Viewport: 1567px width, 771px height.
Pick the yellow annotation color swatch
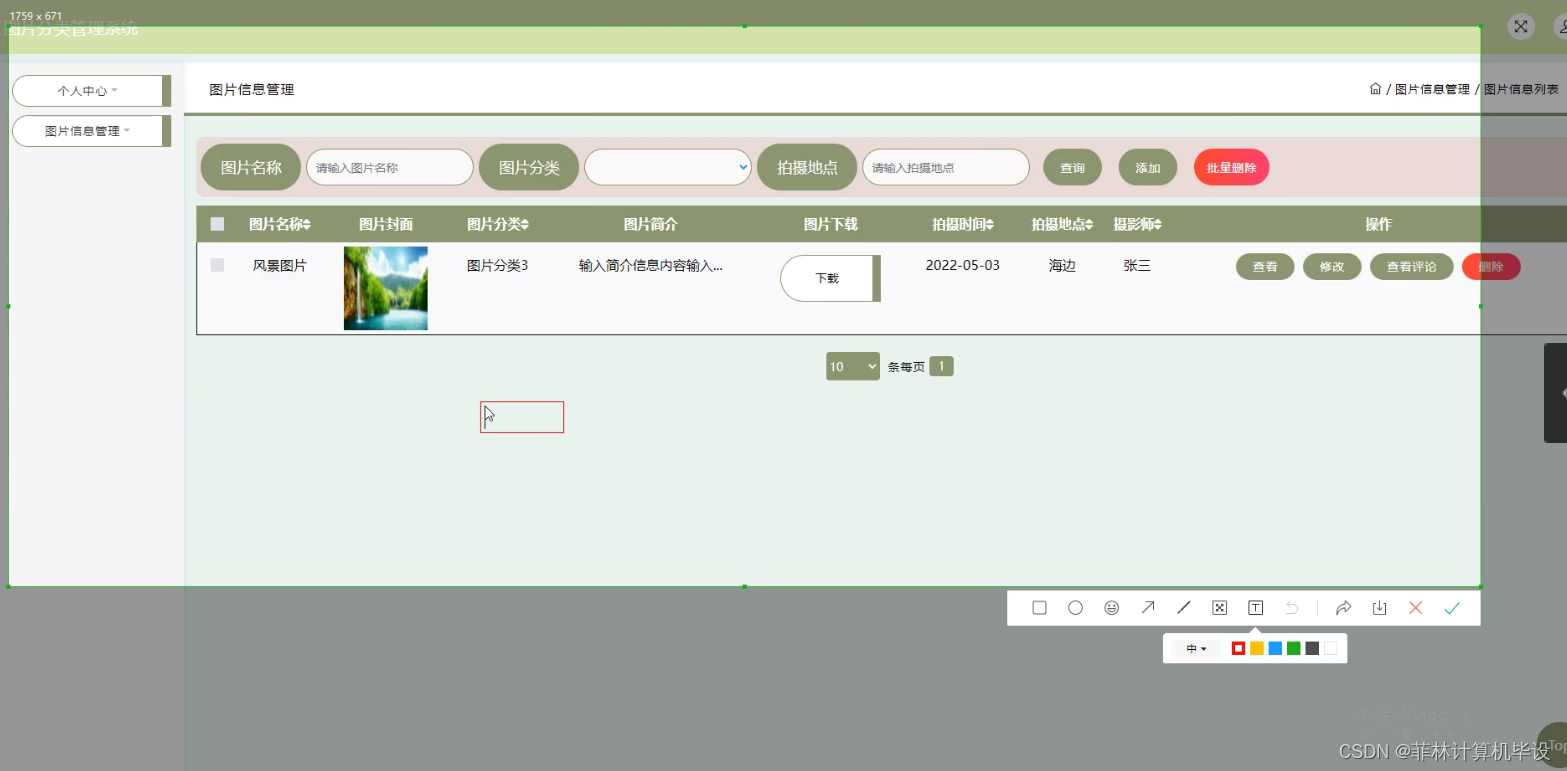[1257, 648]
